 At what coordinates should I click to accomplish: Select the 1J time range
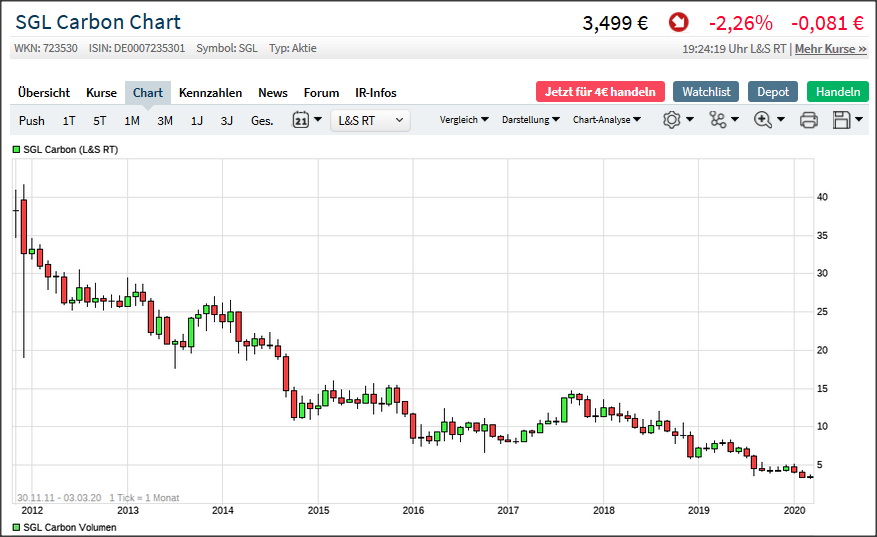[x=197, y=120]
